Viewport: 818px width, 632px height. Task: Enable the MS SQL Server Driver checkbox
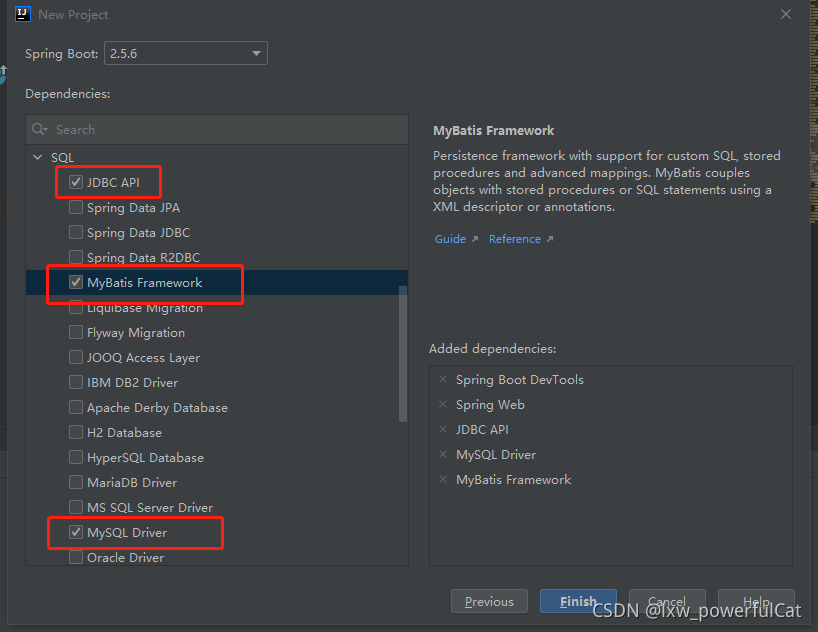(76, 507)
